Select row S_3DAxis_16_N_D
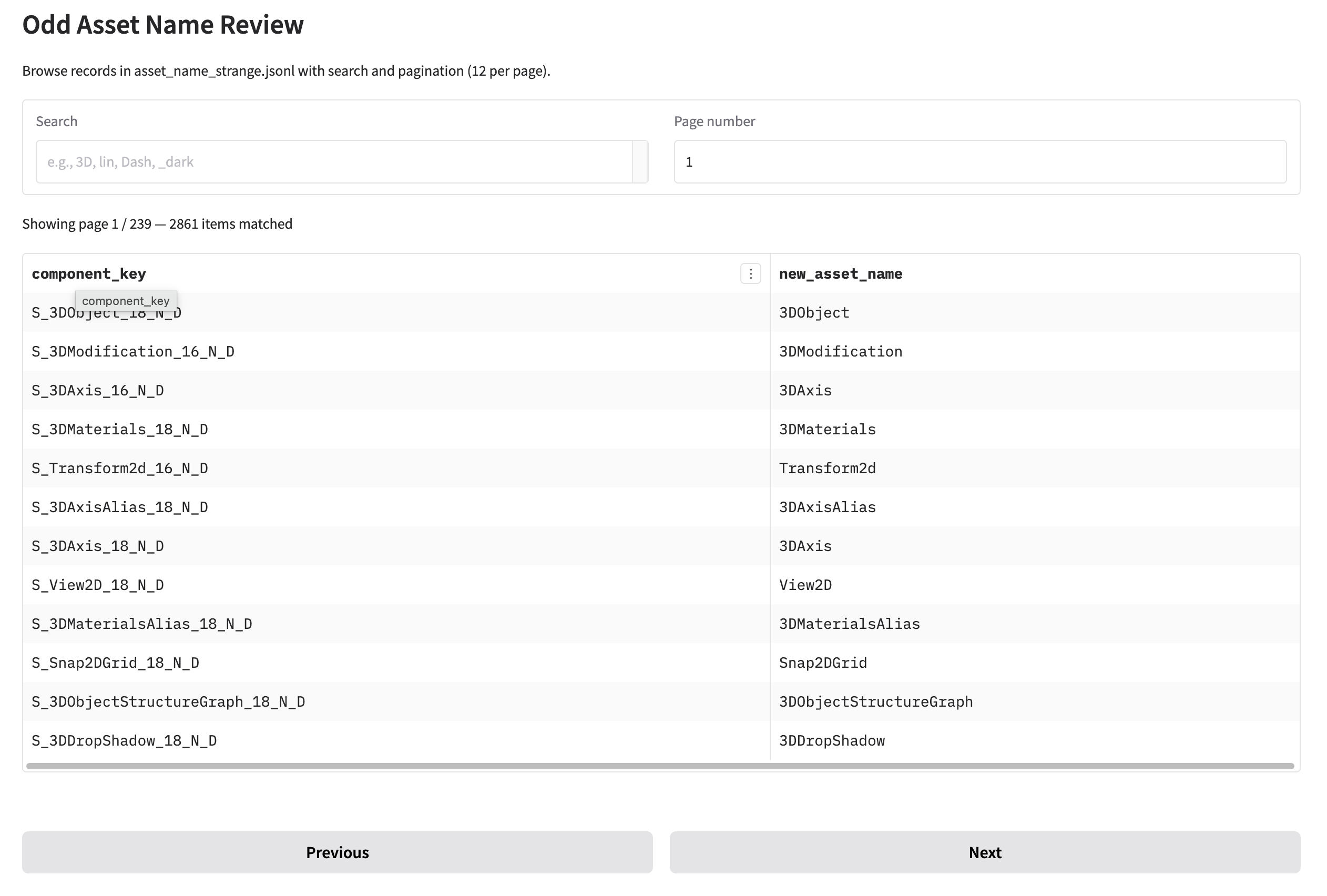The image size is (1327, 896). pyautogui.click(x=228, y=390)
